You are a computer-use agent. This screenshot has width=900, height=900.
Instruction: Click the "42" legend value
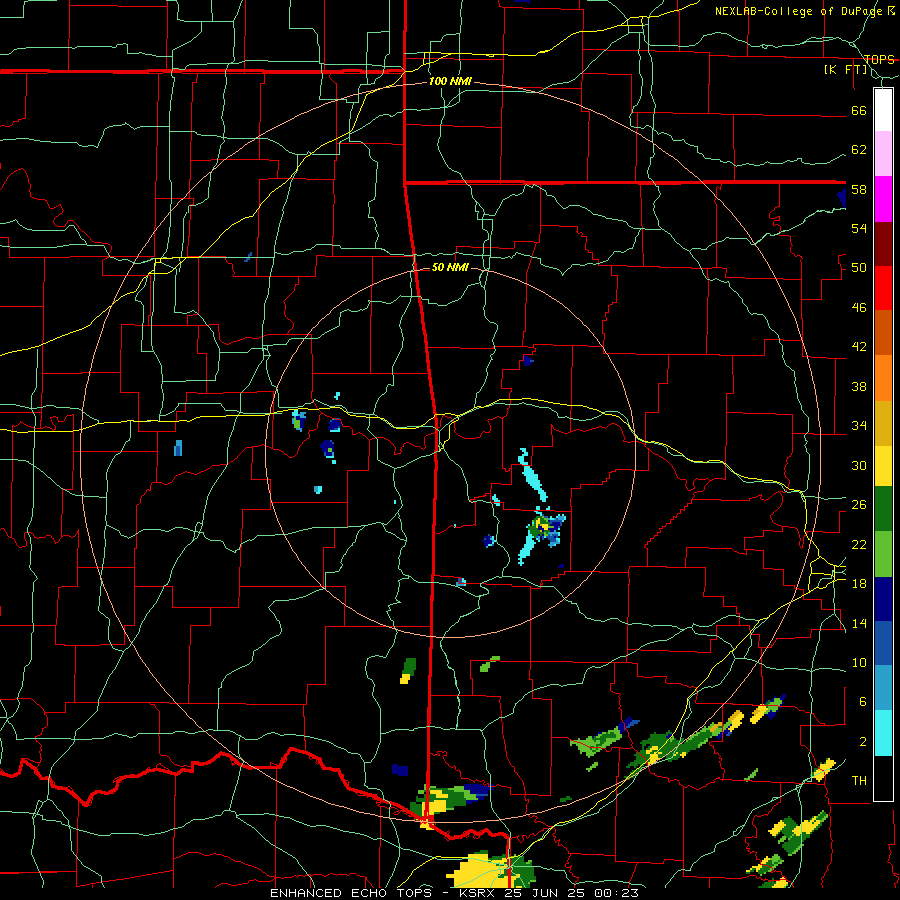(x=859, y=347)
